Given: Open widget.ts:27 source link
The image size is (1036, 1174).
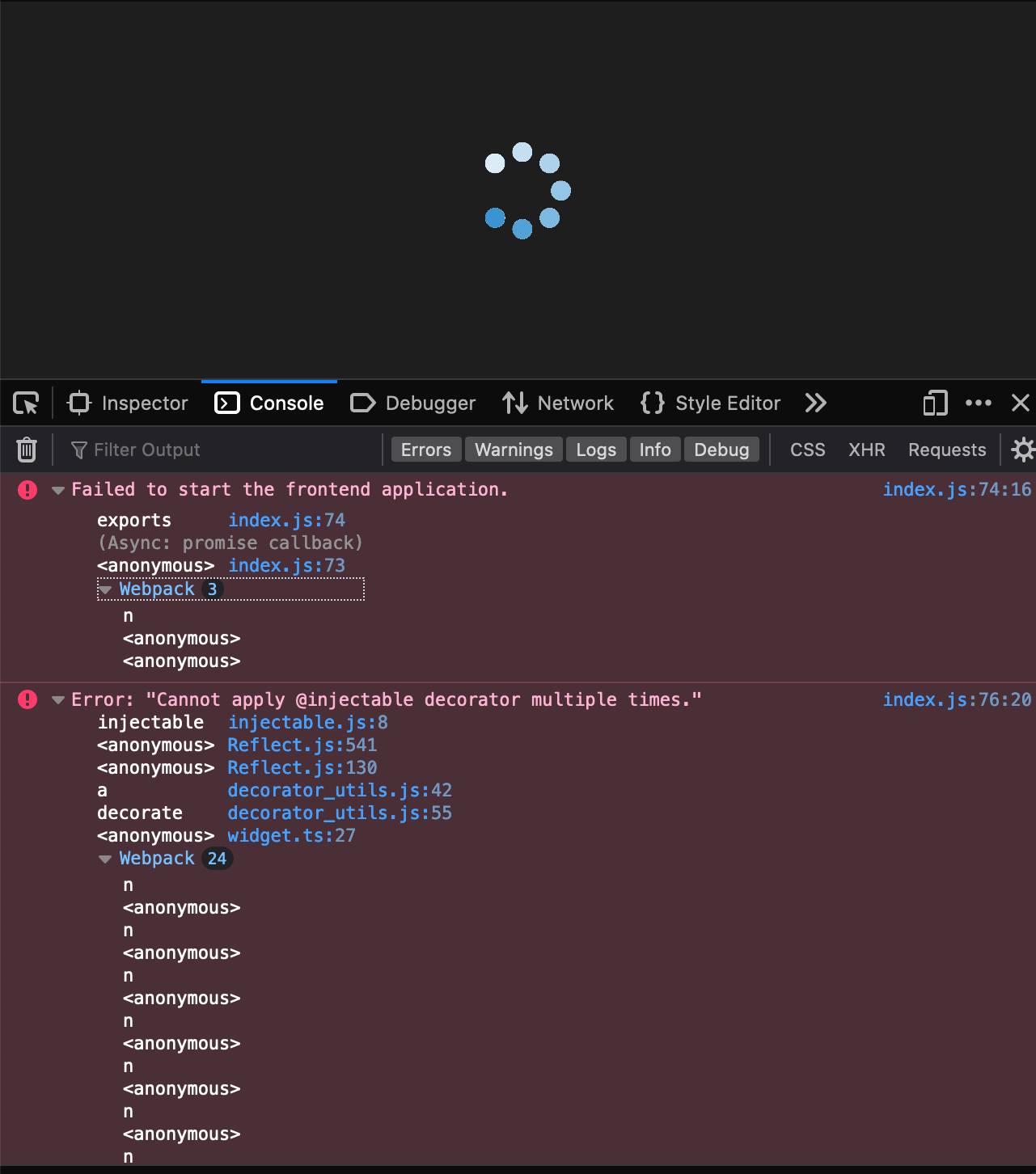Looking at the screenshot, I should tap(291, 835).
